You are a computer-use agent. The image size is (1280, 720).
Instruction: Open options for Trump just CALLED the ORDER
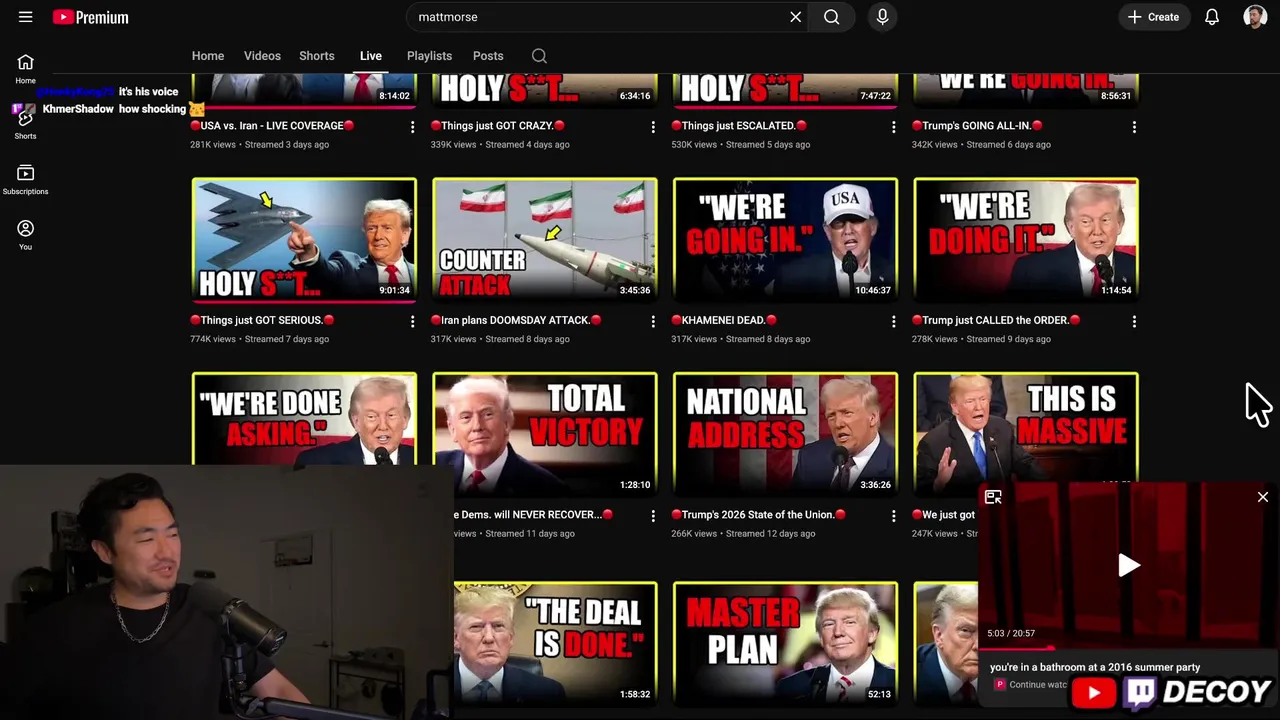(x=1134, y=321)
